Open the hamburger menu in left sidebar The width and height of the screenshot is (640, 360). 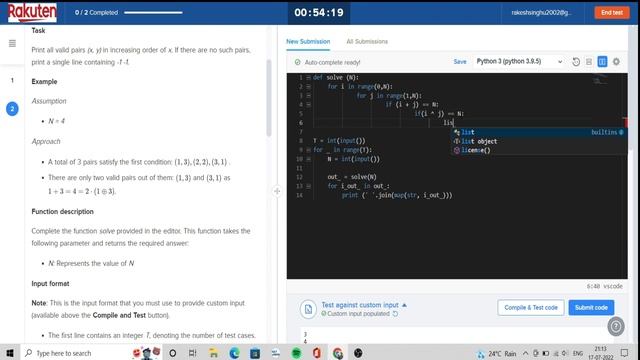[12, 43]
